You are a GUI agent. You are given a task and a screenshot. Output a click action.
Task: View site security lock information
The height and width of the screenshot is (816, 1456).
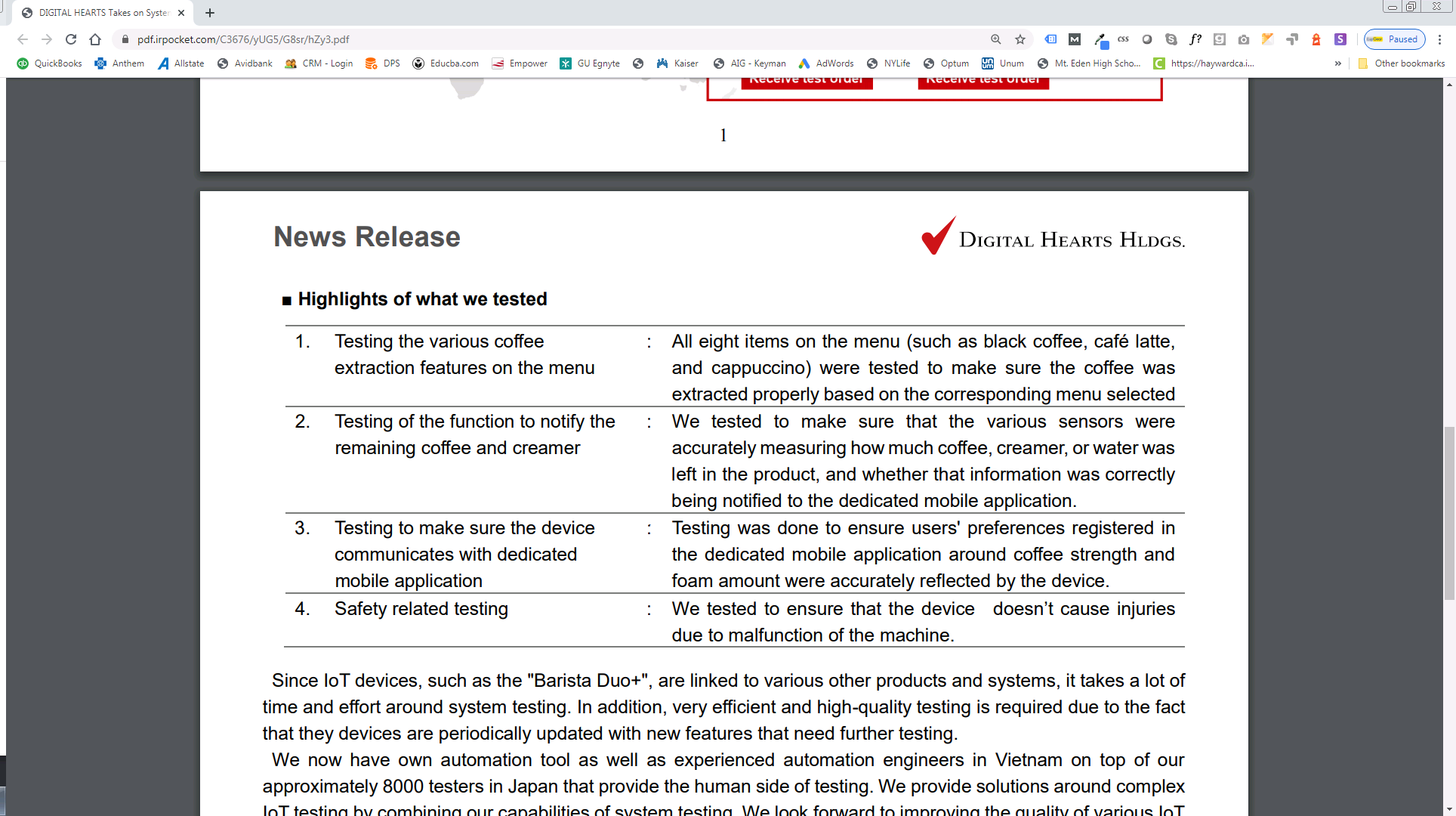125,39
